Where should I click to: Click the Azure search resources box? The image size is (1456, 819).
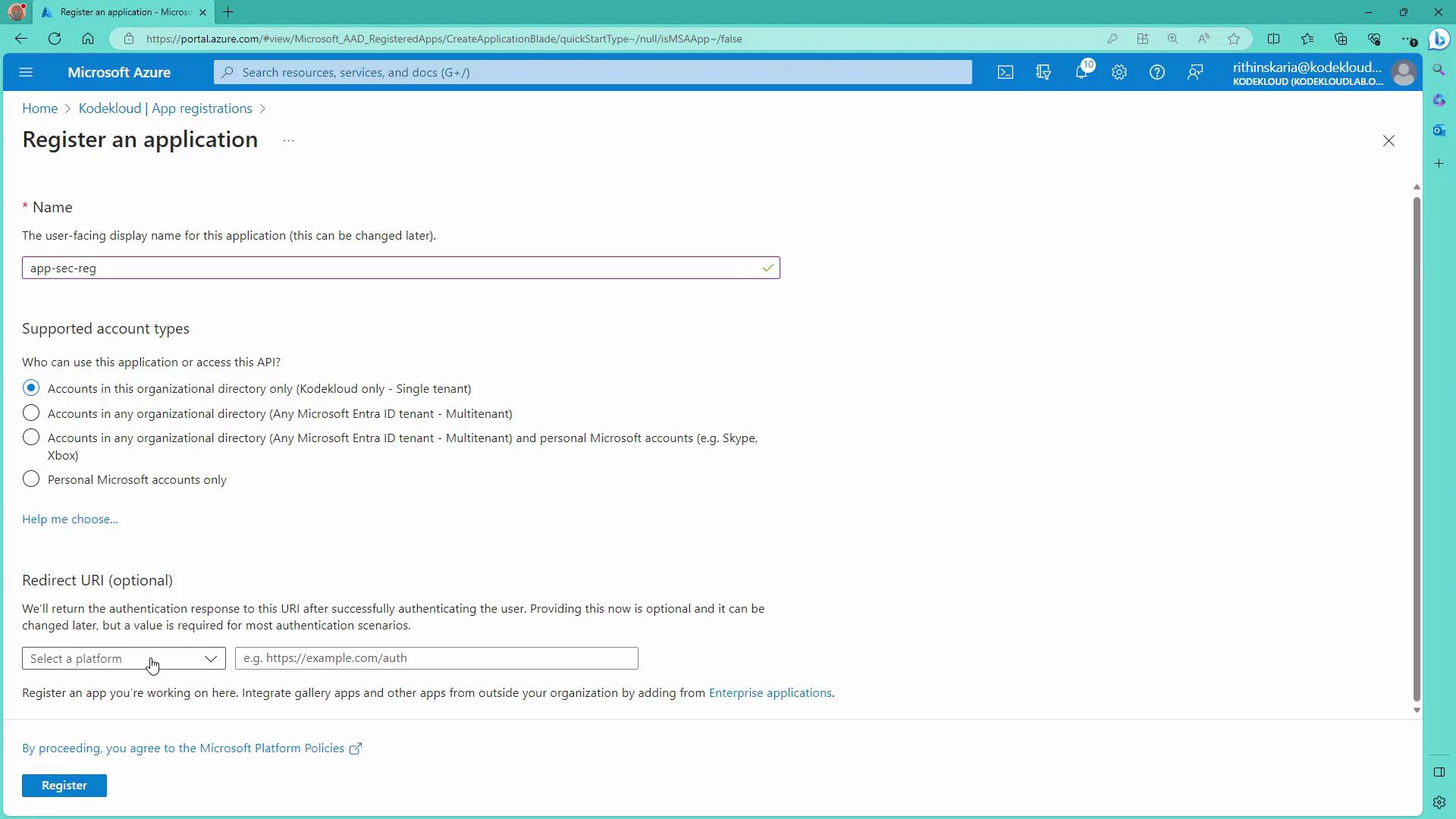593,72
